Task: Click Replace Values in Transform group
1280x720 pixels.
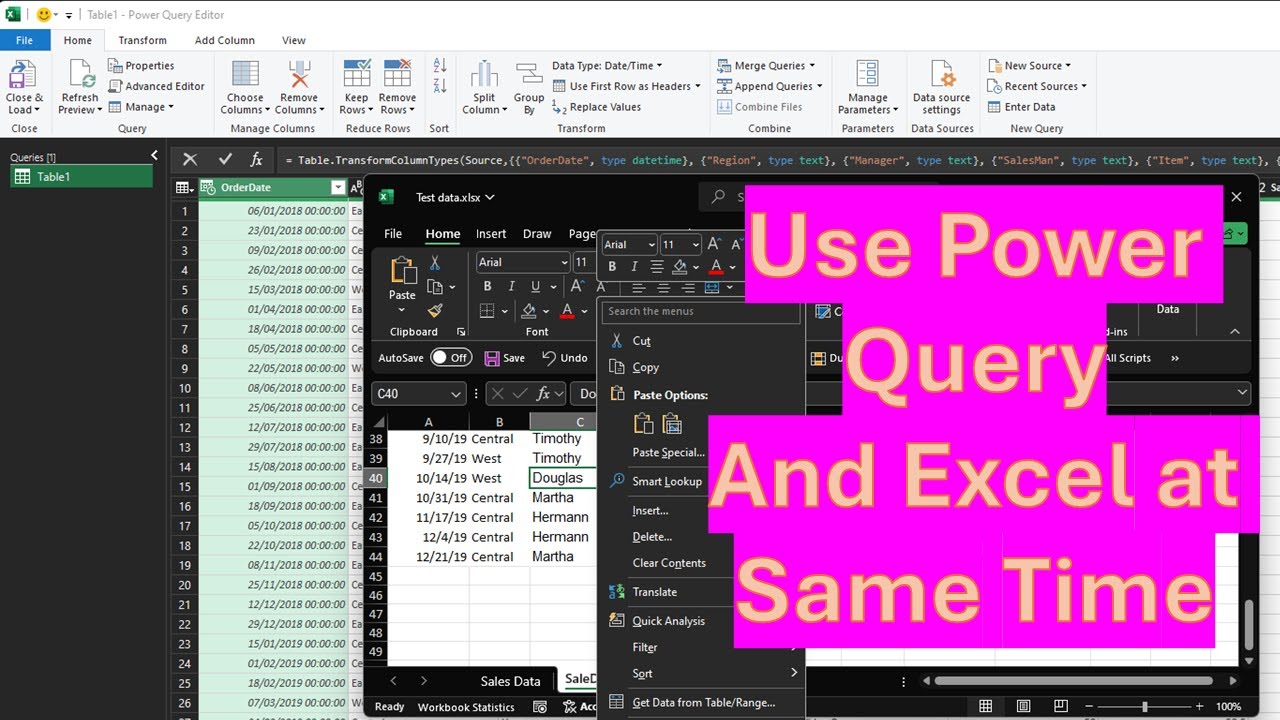Action: pos(597,107)
